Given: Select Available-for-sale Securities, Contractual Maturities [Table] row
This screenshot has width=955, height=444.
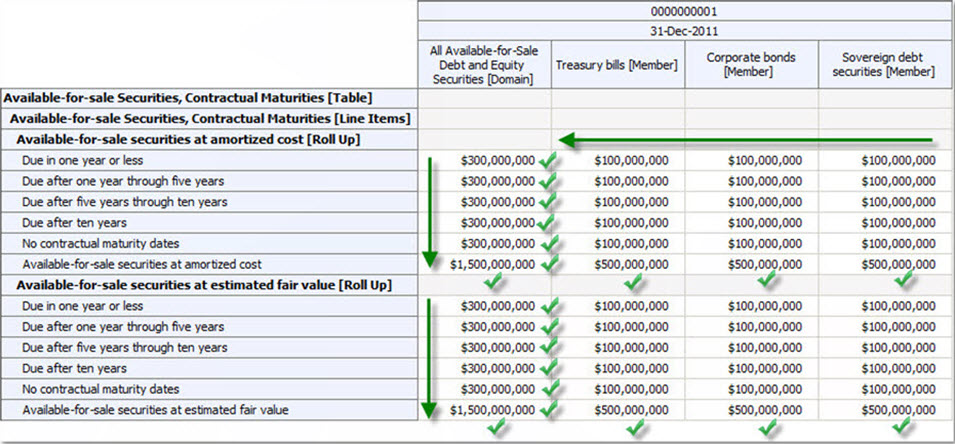Looking at the screenshot, I should pyautogui.click(x=209, y=98).
